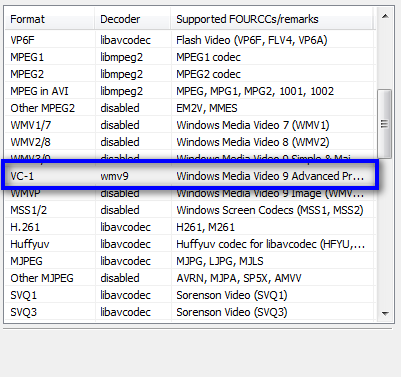The height and width of the screenshot is (377, 401).
Task: Click 'Windows Screen Codecs (MSS1, MSS2)' remark
Action: (270, 210)
